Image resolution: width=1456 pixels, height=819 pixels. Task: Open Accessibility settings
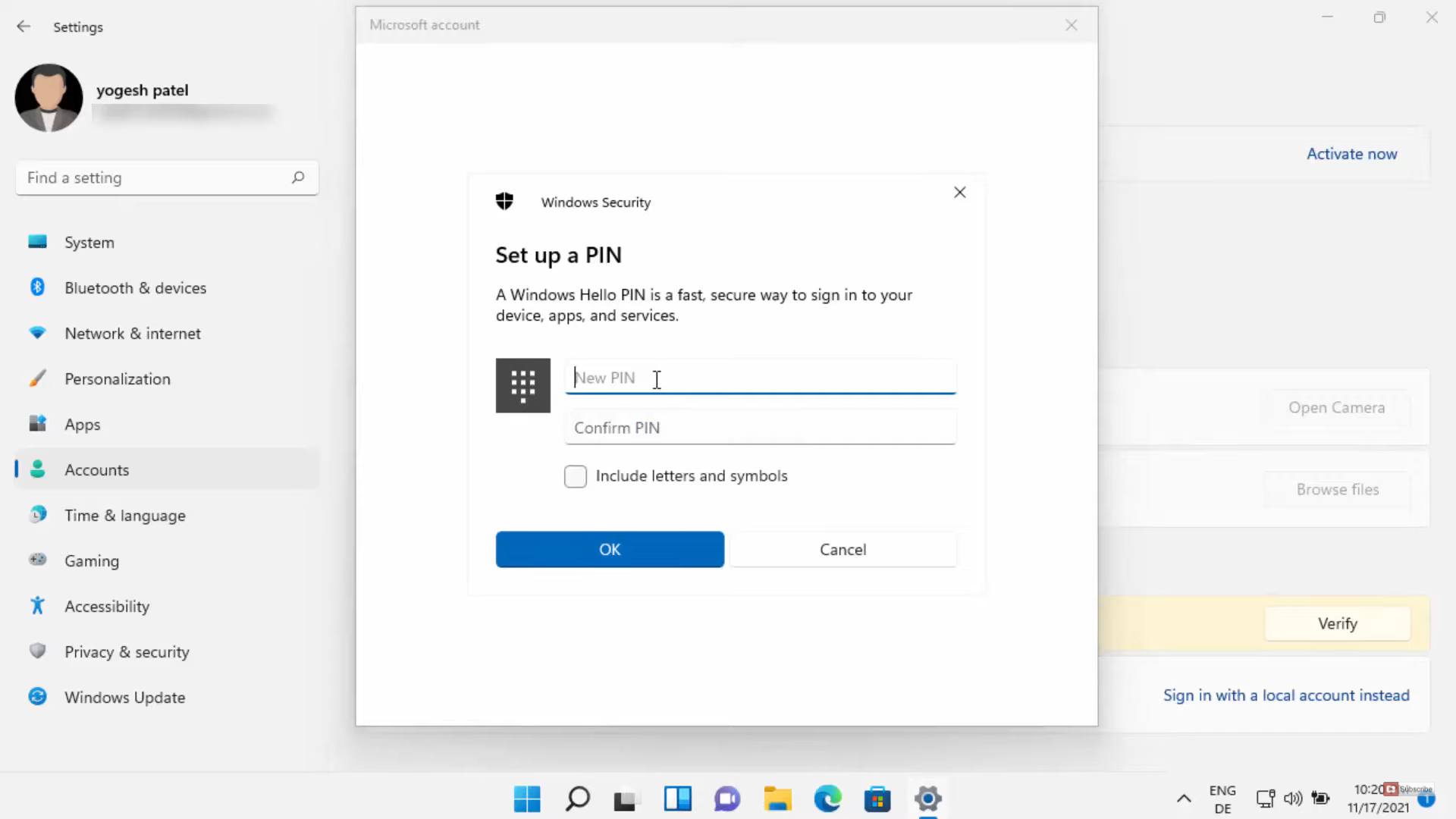(167, 607)
